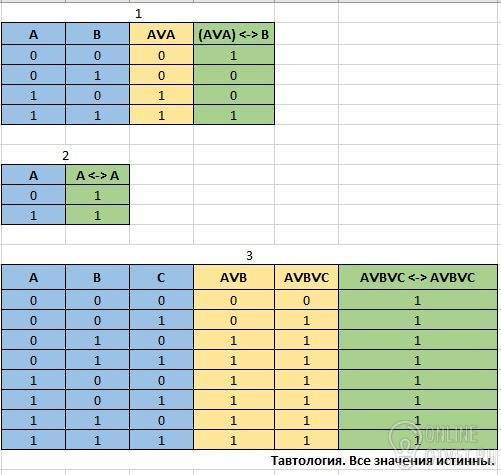Select the 'A <-> A' header cell
Image resolution: width=501 pixels, height=475 pixels.
[97, 175]
